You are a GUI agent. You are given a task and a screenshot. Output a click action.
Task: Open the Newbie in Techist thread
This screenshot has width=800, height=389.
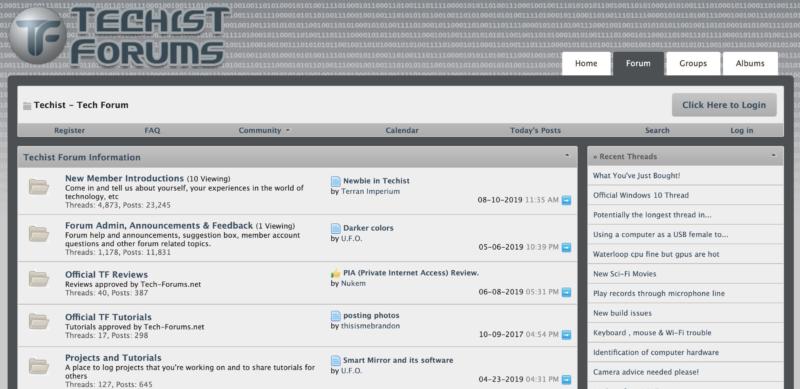[x=377, y=181]
